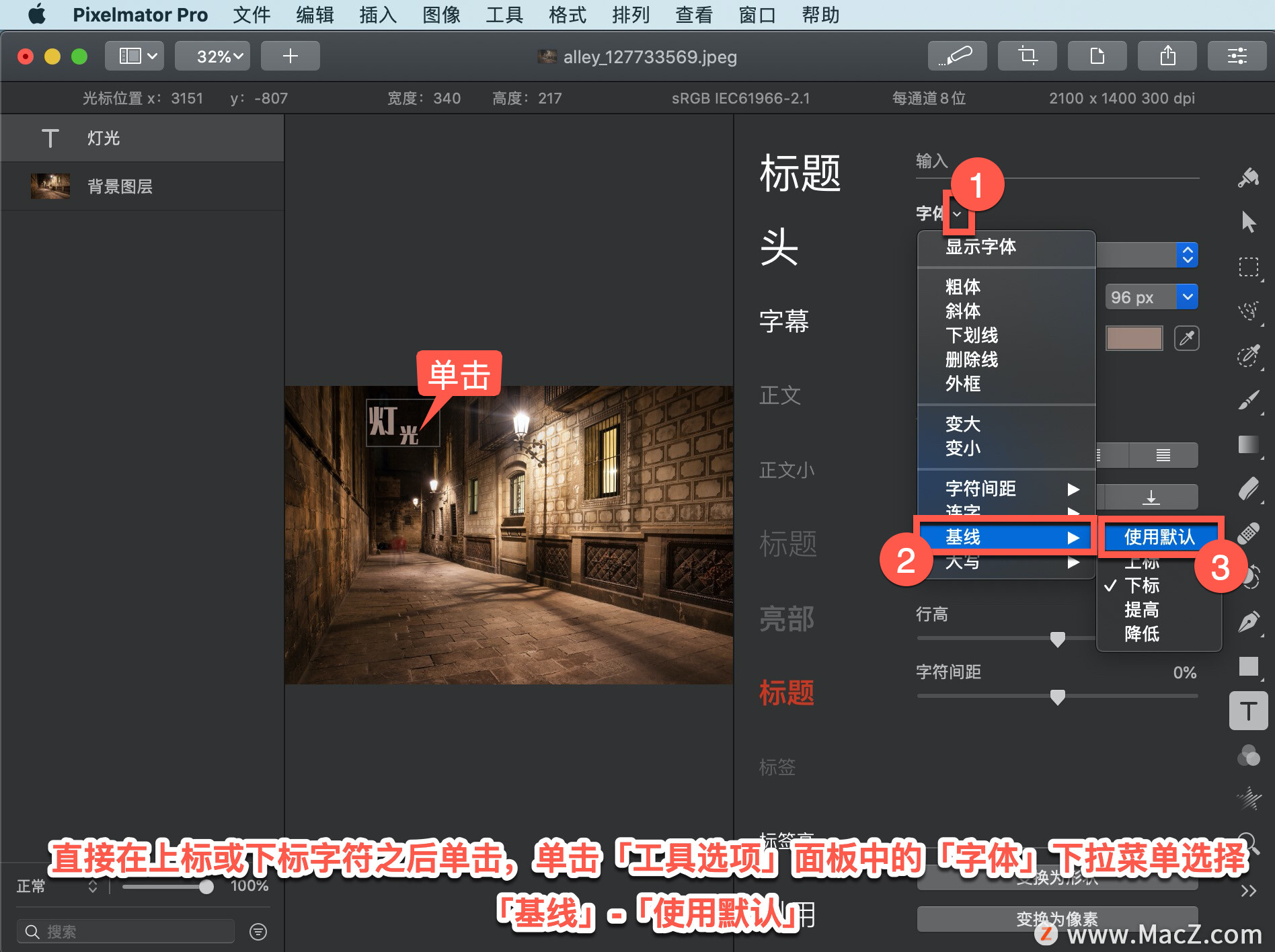Select the 灯光 text layer
1275x952 pixels.
tap(142, 138)
